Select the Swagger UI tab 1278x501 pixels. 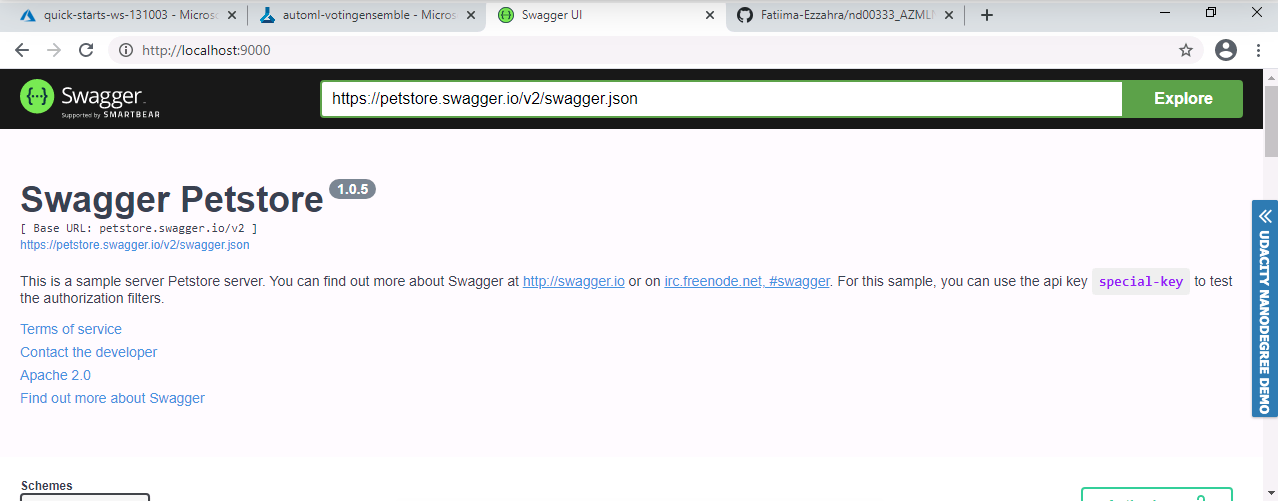coord(605,15)
